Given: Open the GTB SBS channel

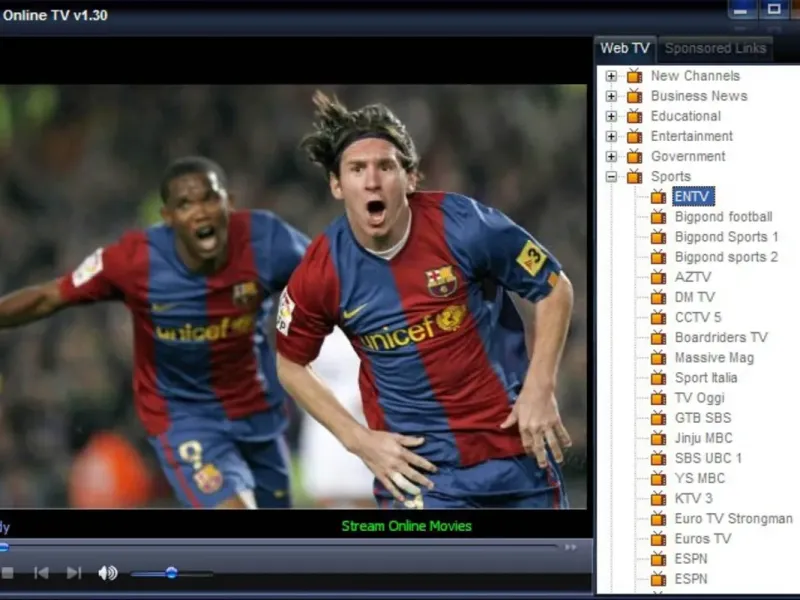Looking at the screenshot, I should 703,418.
